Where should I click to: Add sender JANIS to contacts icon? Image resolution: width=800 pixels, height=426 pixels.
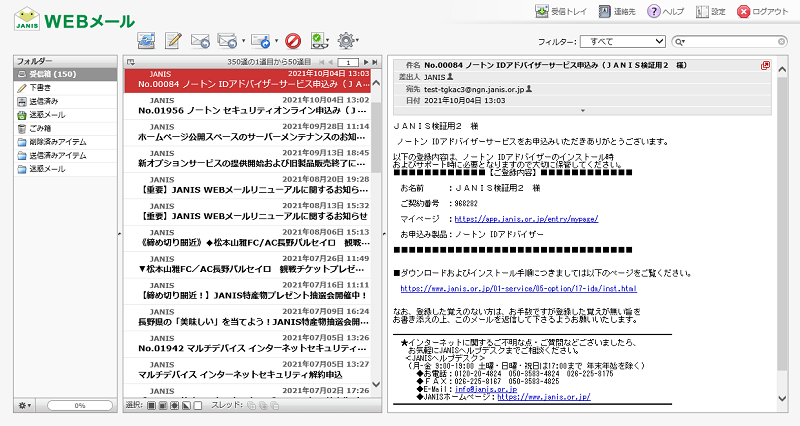[x=450, y=77]
